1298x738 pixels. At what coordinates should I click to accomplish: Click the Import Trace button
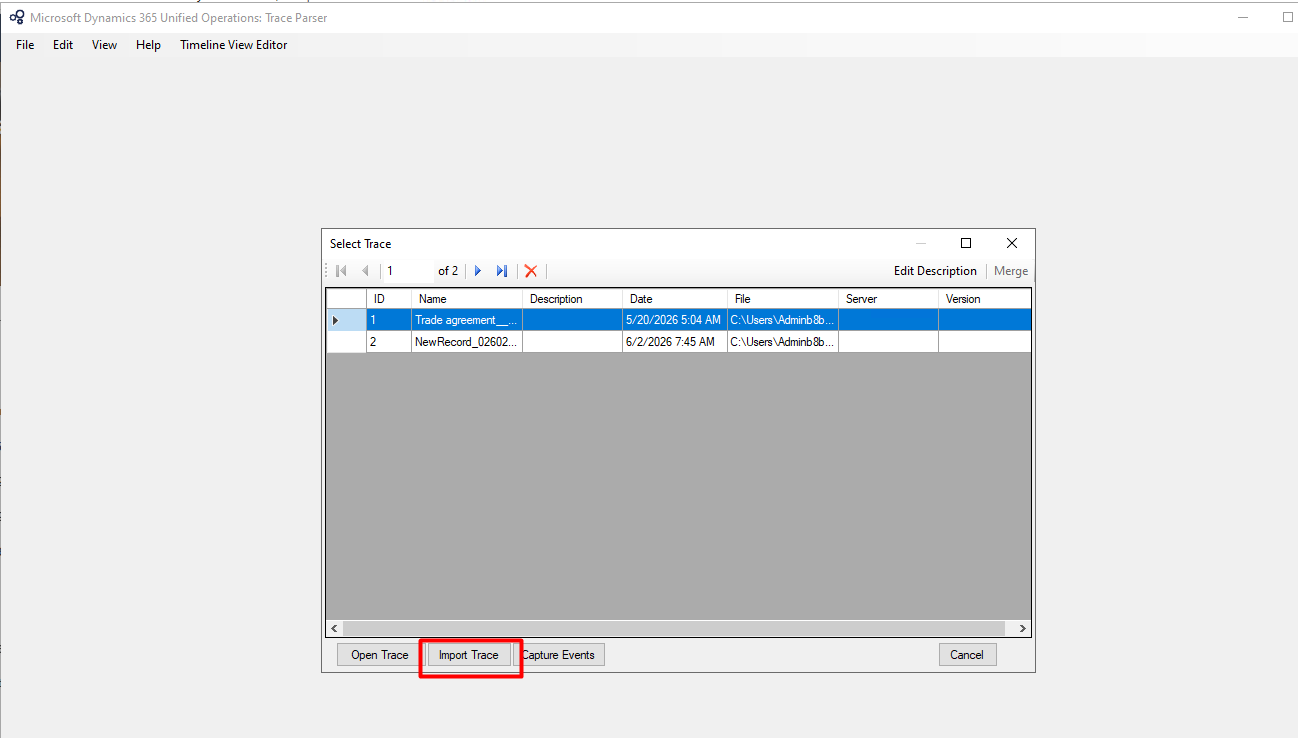point(469,655)
